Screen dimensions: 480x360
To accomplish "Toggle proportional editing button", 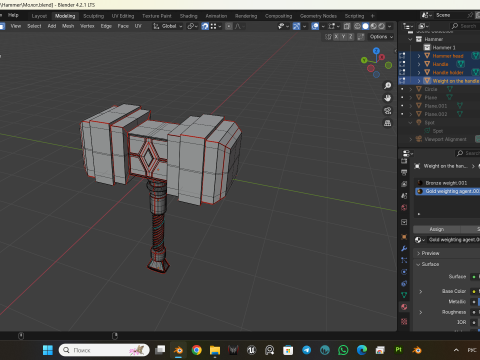I will tap(229, 26).
